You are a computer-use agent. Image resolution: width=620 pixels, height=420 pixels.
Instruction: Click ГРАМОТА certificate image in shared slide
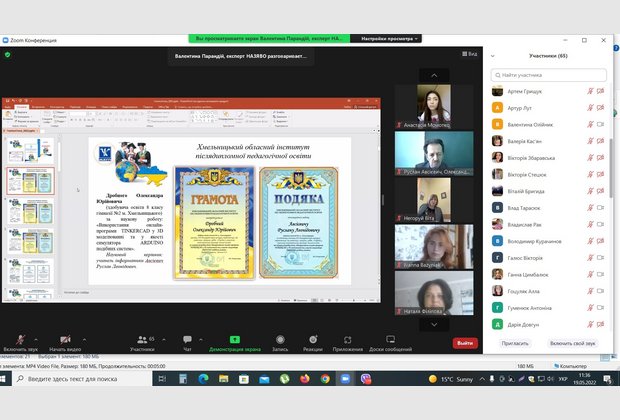(x=214, y=223)
